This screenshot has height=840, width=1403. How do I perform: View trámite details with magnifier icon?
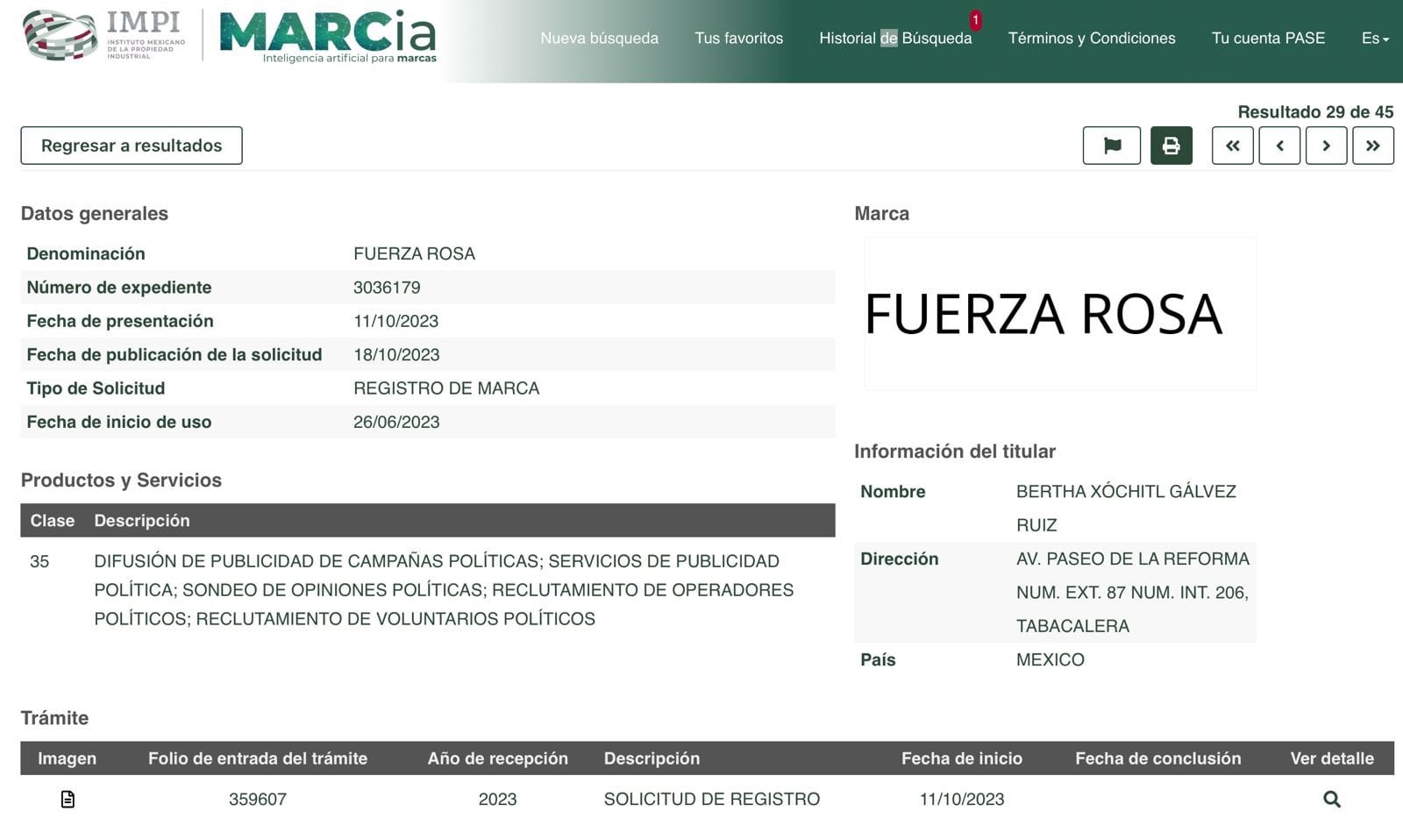1331,799
